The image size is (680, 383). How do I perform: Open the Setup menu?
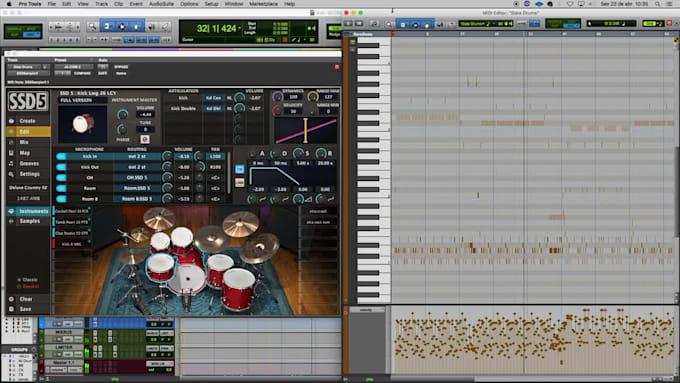click(x=212, y=4)
